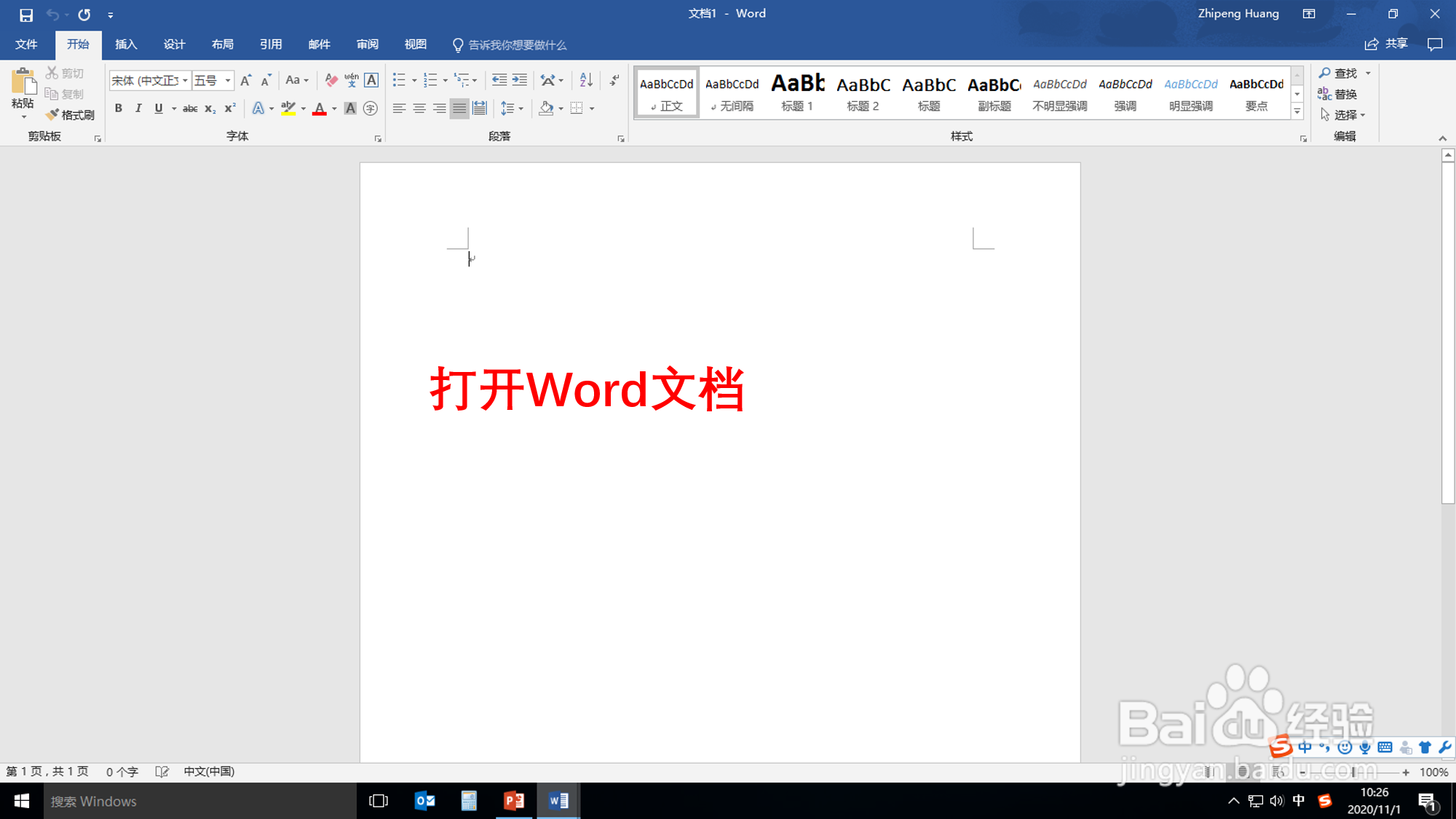Open the font size dropdown
This screenshot has width=1456, height=819.
point(228,81)
